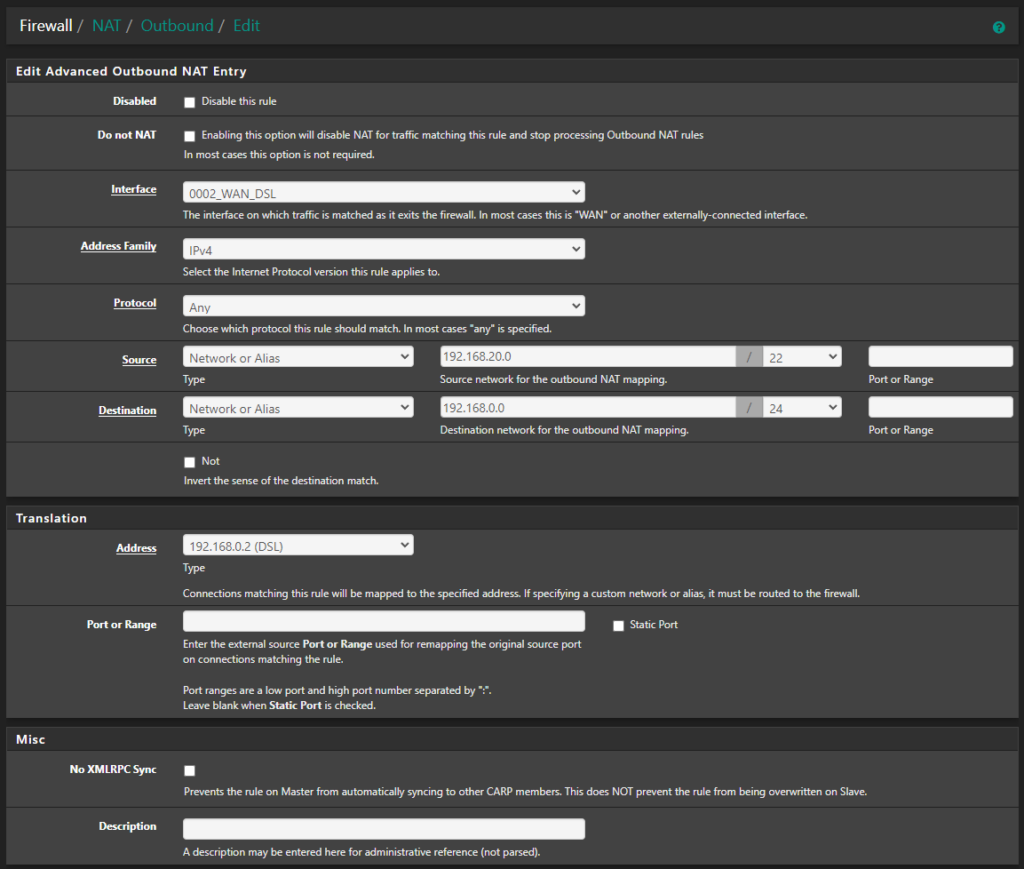
Task: Check the 'Not' checkbox to invert destination match
Action: click(189, 461)
